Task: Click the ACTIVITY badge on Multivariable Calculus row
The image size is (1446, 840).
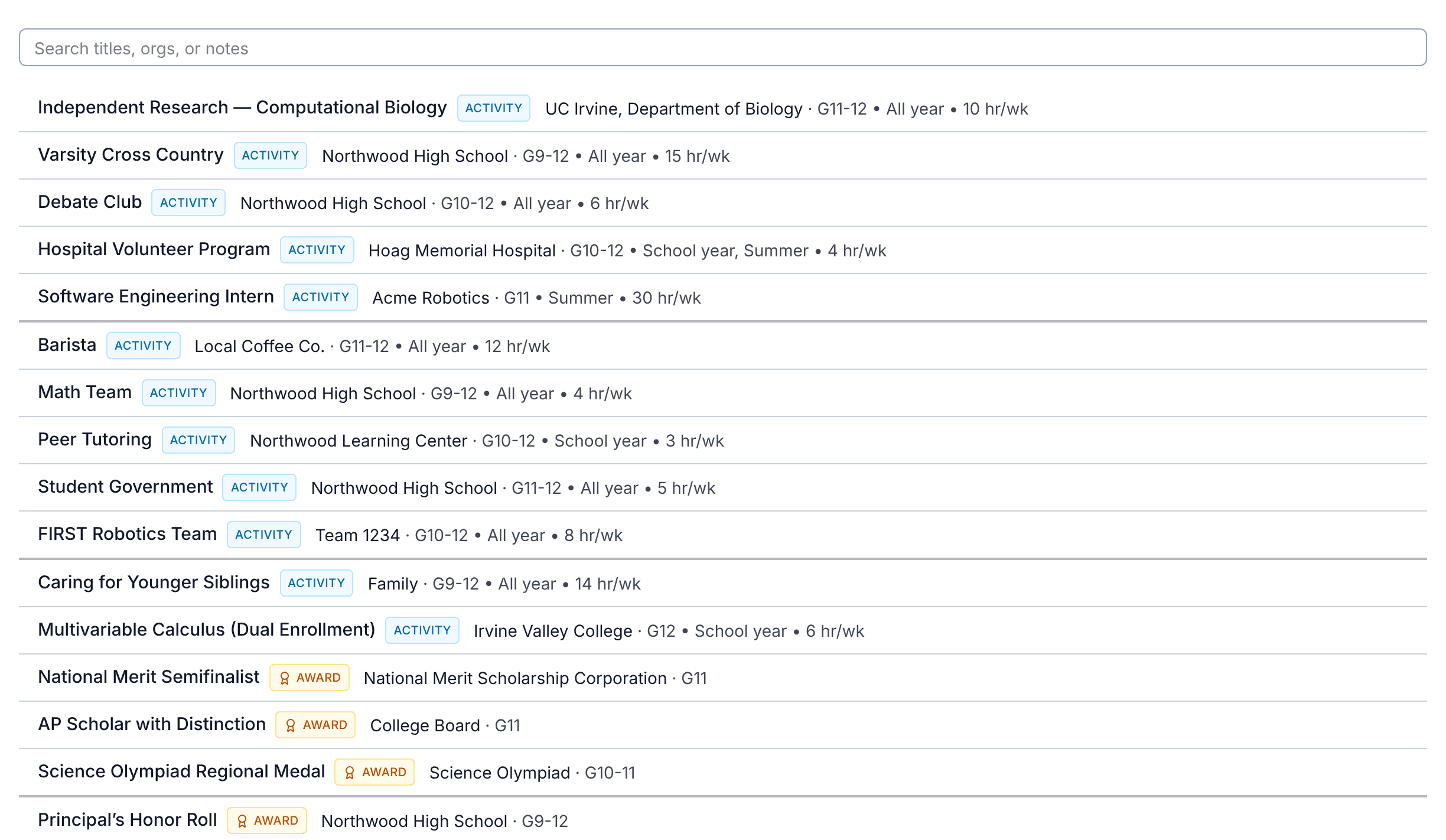Action: pyautogui.click(x=422, y=630)
